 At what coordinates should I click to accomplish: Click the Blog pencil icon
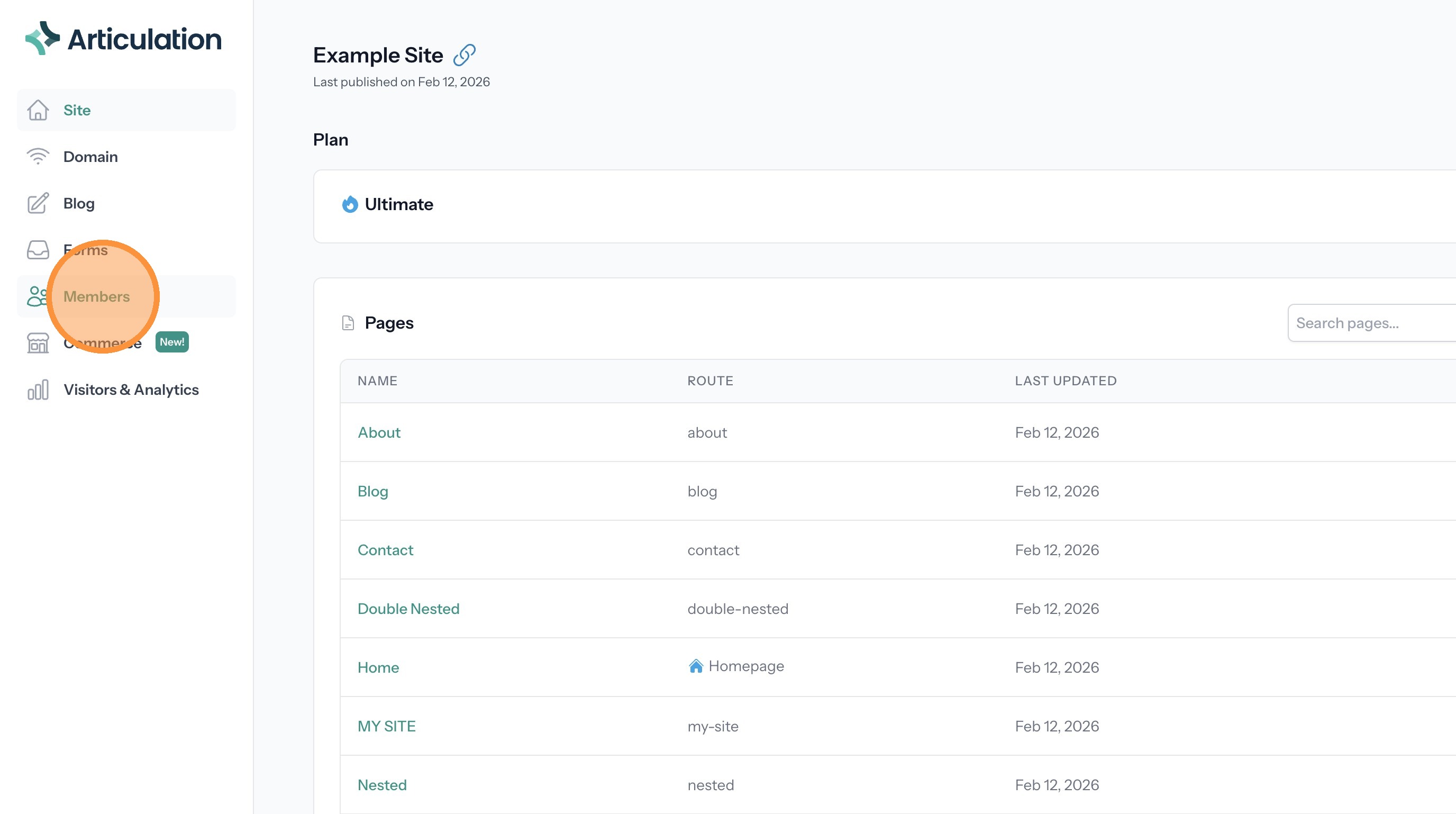click(38, 203)
